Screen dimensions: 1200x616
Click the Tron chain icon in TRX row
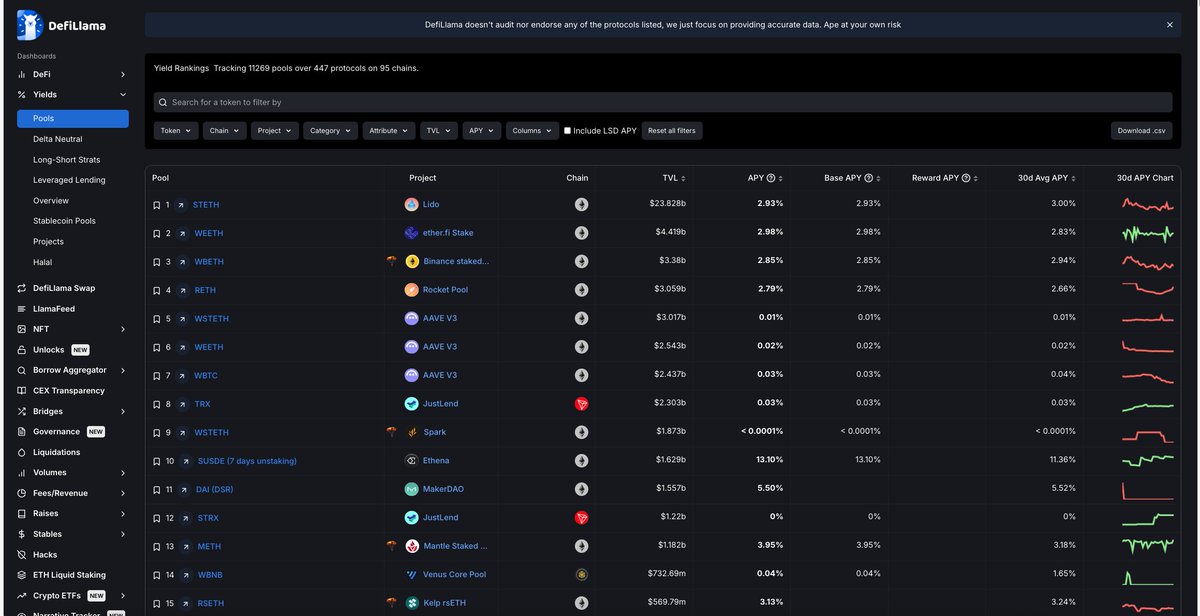point(581,404)
